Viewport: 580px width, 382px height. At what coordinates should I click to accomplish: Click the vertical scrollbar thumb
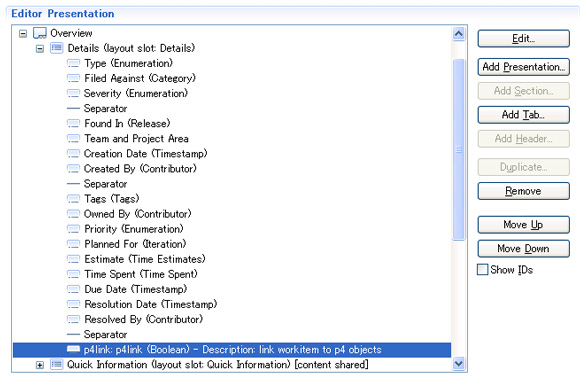click(459, 149)
